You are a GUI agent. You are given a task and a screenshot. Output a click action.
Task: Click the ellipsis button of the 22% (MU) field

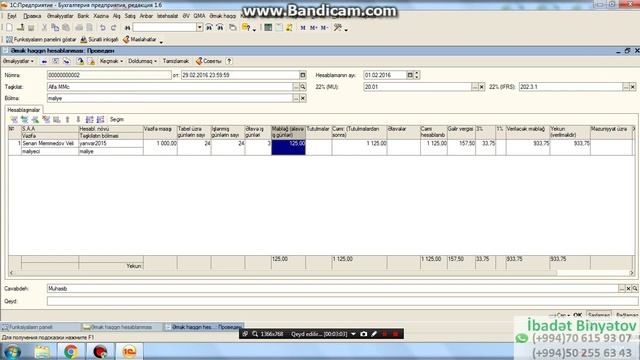tap(475, 87)
